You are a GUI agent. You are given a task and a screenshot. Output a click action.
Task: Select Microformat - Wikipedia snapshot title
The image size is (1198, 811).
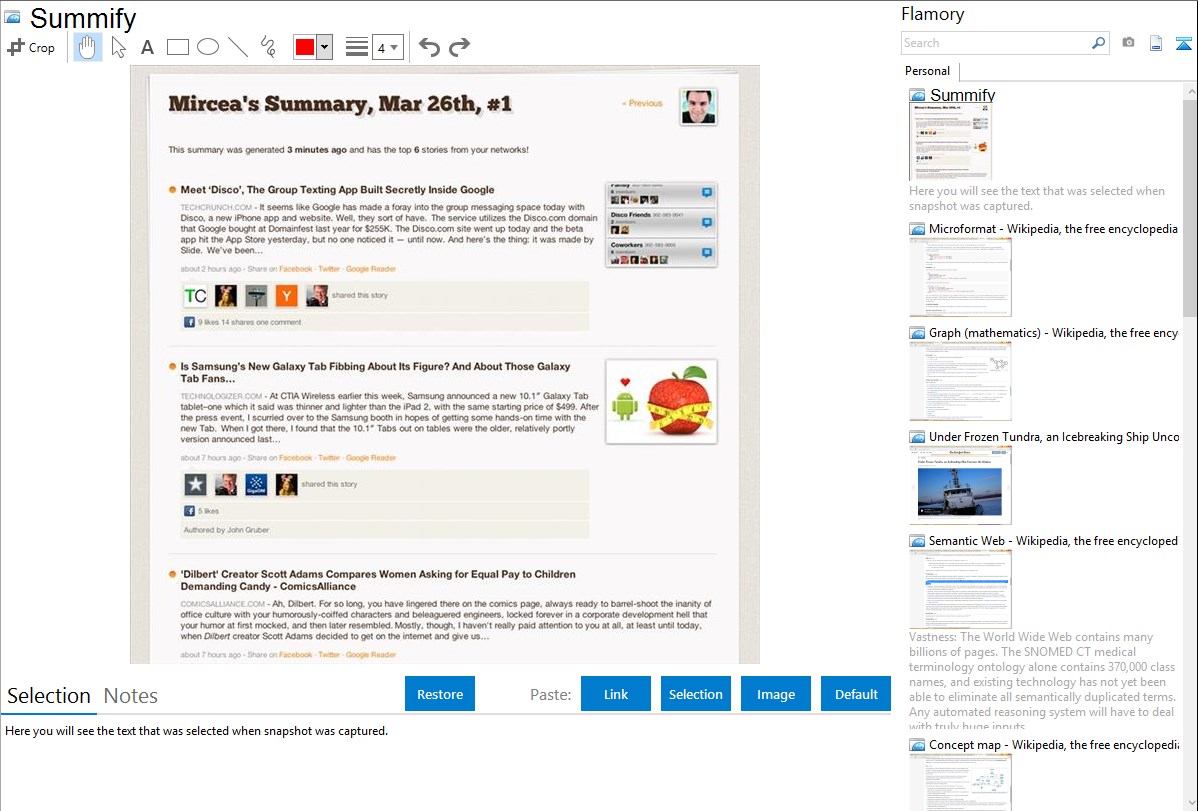[1053, 229]
